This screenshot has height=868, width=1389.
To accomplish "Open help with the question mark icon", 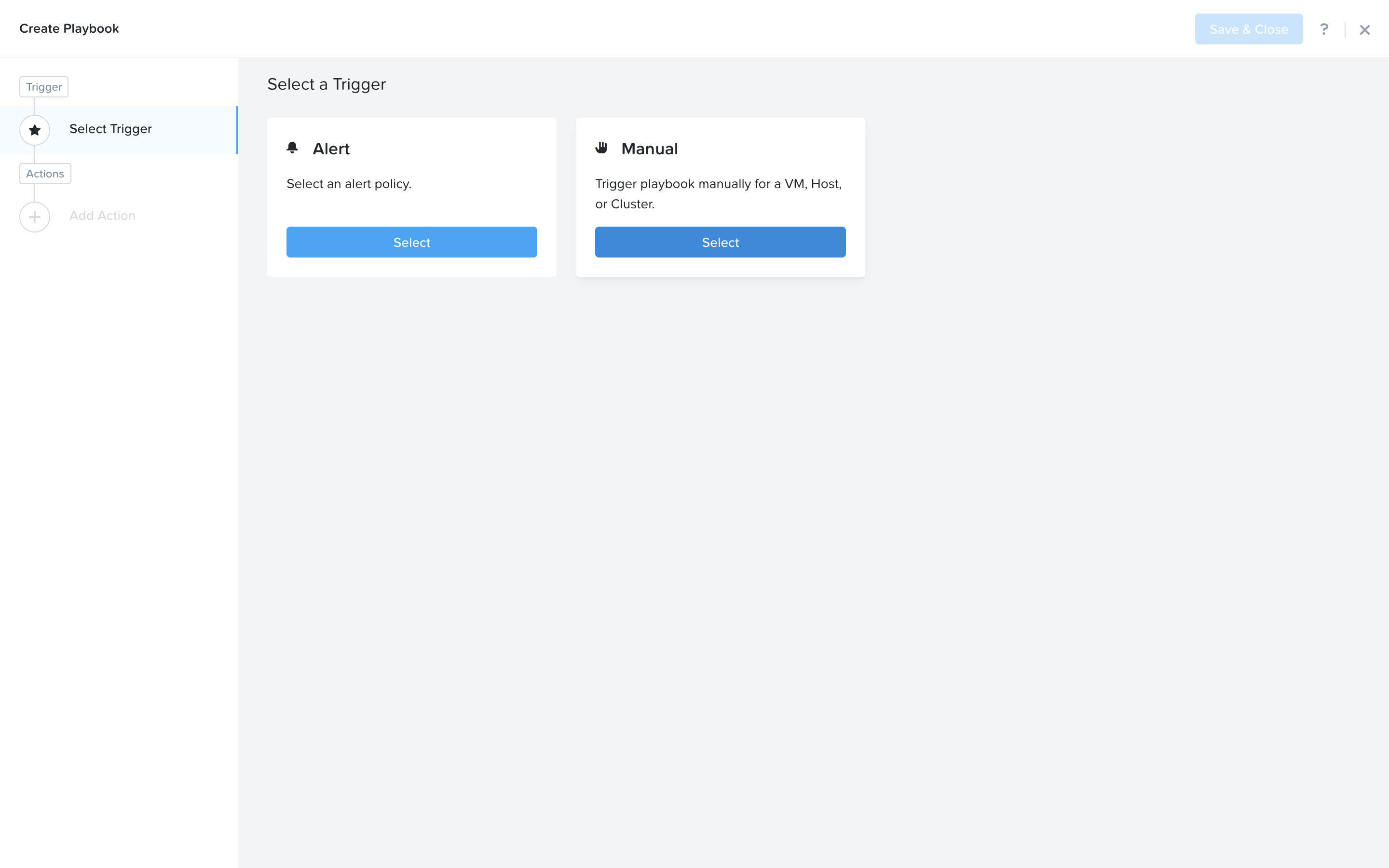I will pos(1324,29).
